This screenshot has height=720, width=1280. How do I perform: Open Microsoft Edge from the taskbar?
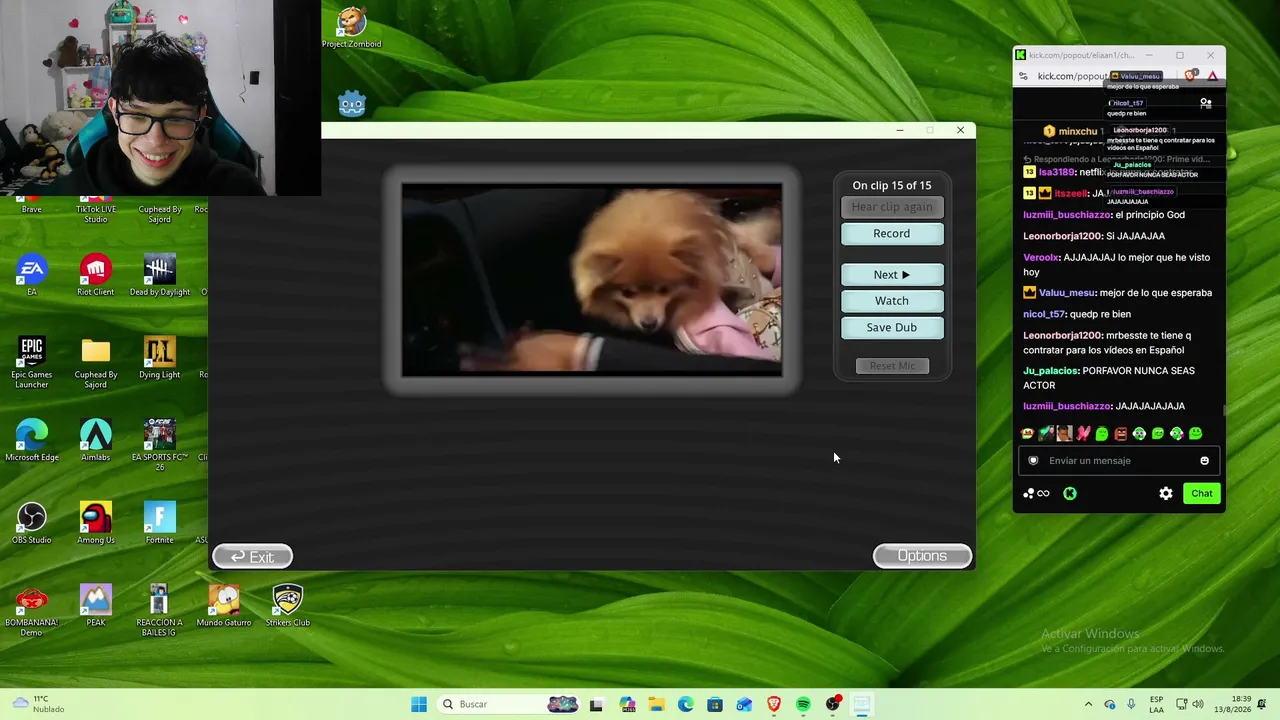pos(685,704)
